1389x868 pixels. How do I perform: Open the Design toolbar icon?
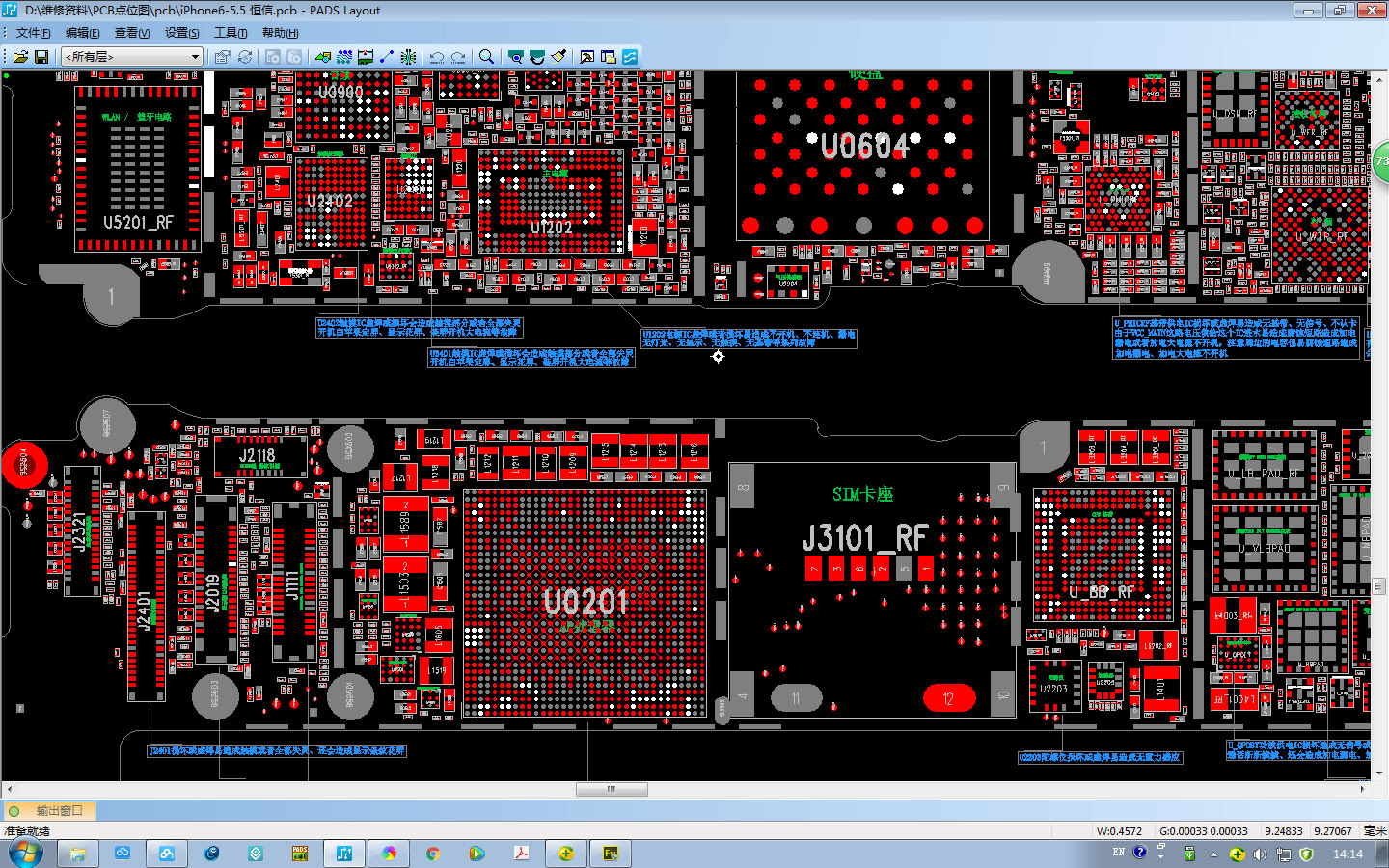[344, 57]
